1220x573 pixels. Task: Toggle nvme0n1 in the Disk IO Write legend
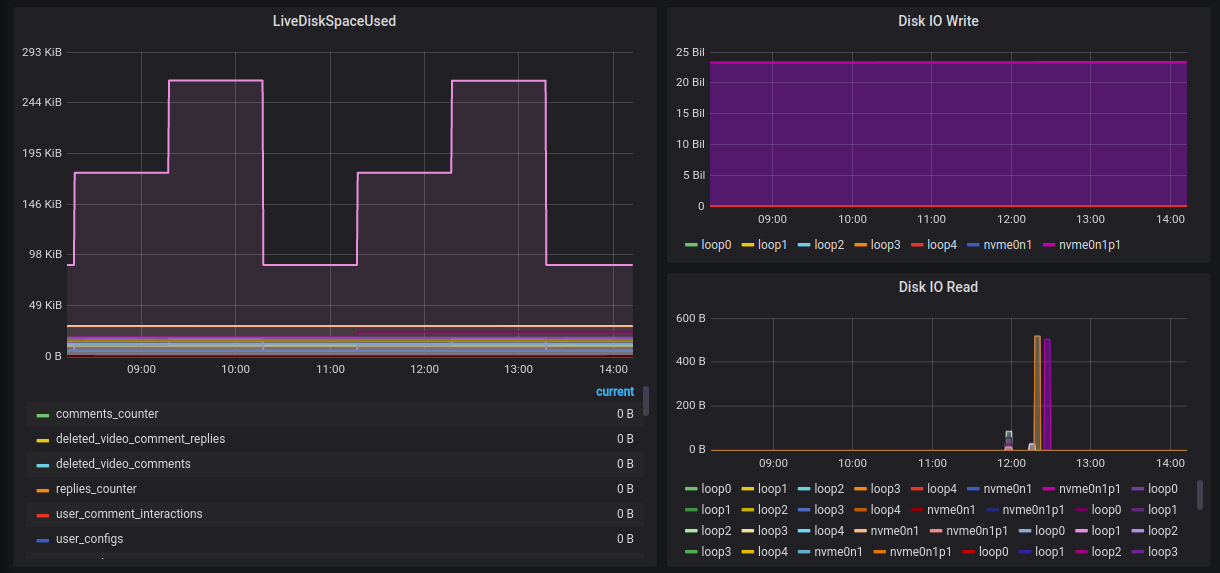point(1008,244)
